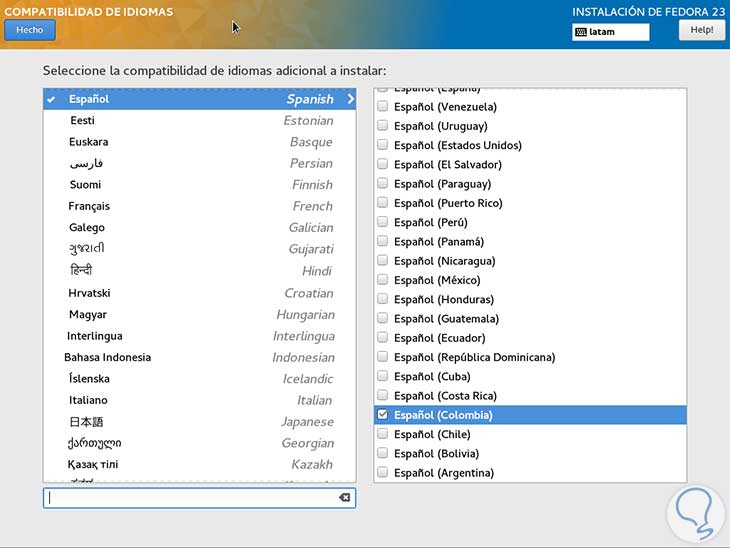This screenshot has height=548, width=730.
Task: Enable Español (Estados Unidos) locale
Action: [382, 145]
